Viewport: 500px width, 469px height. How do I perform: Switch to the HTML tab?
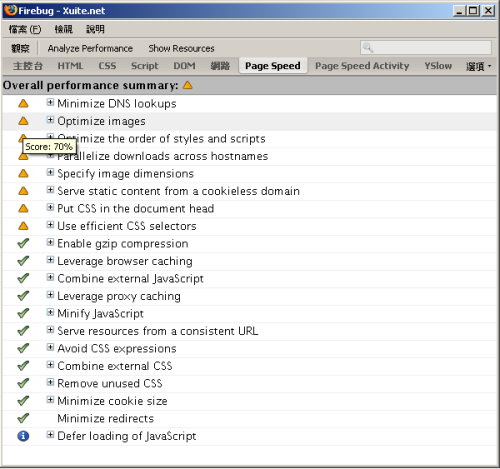click(x=70, y=66)
